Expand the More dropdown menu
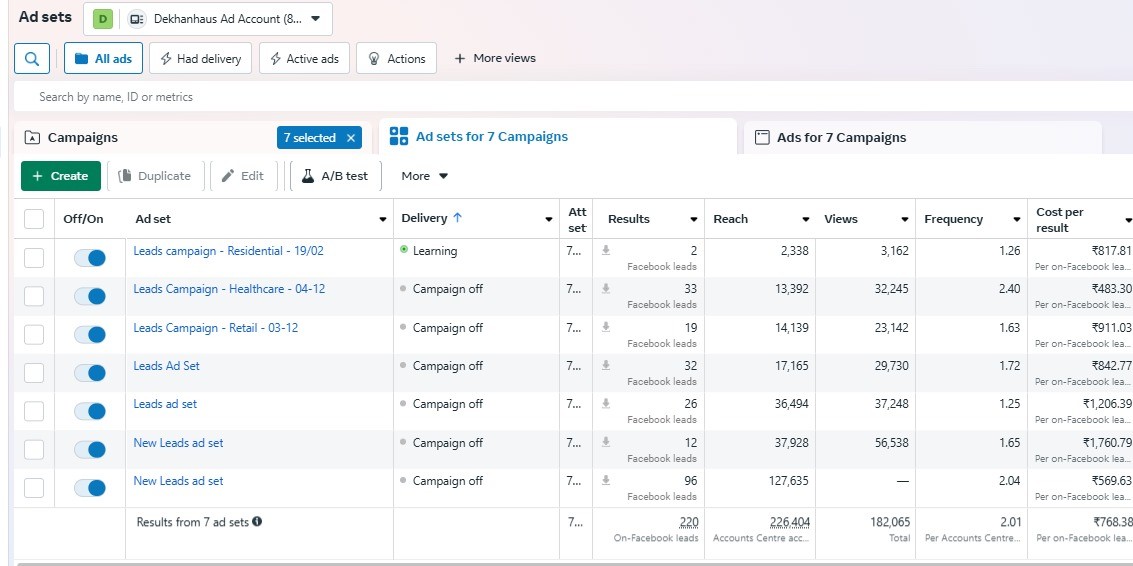This screenshot has height=566, width=1133. pyautogui.click(x=425, y=176)
